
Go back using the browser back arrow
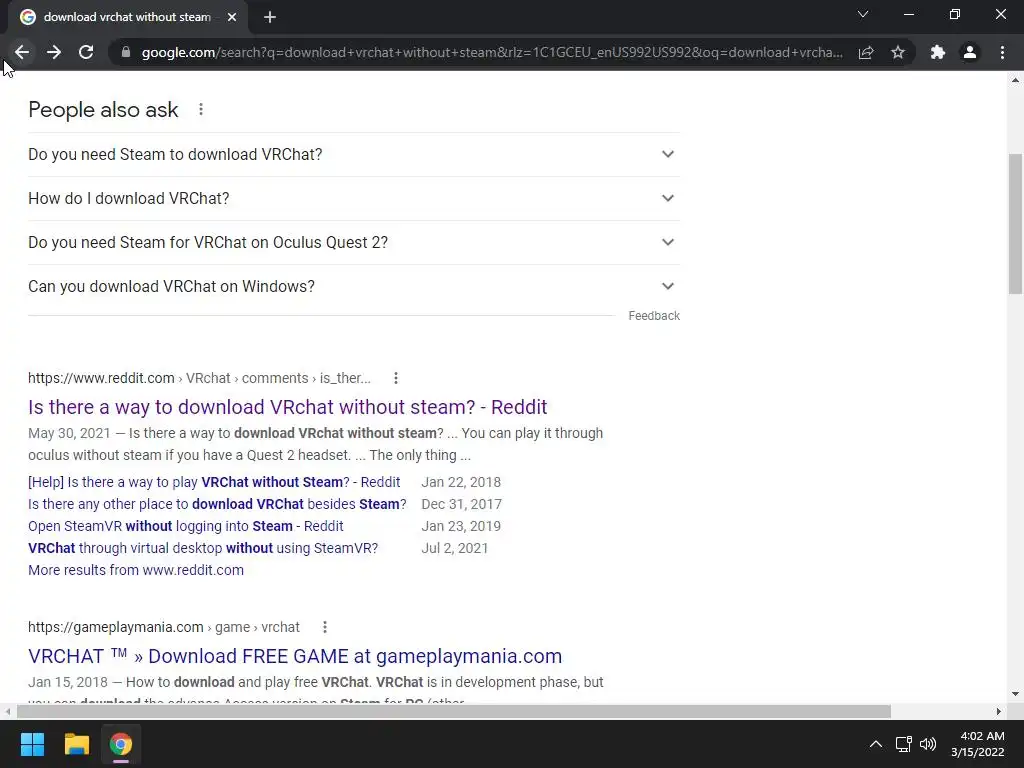[x=22, y=52]
